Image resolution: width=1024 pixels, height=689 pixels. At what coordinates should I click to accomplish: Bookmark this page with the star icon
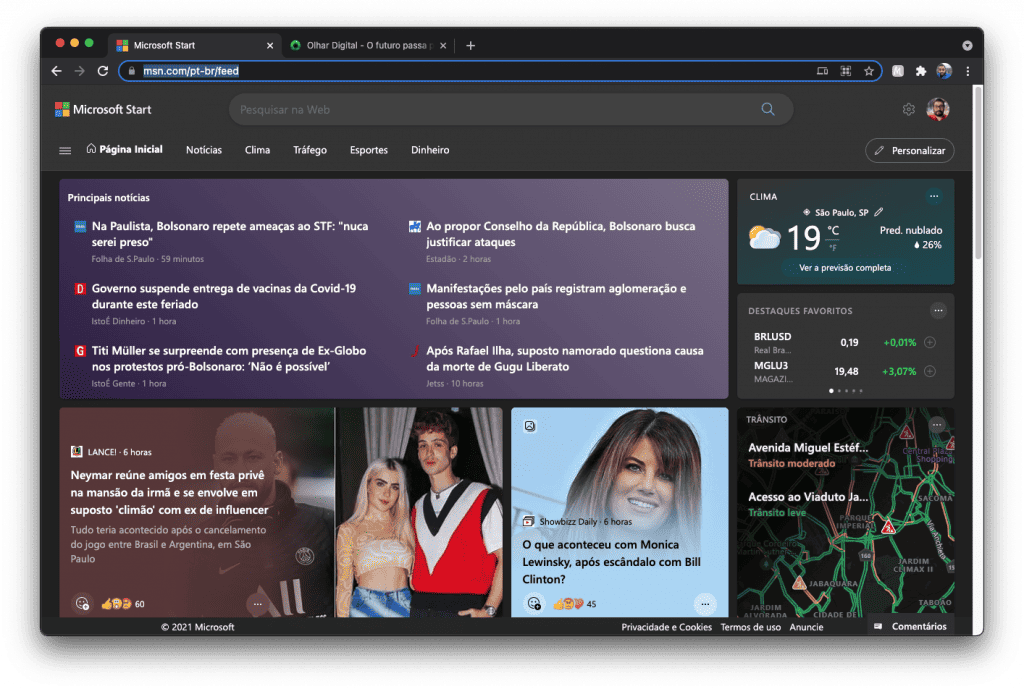pyautogui.click(x=869, y=71)
